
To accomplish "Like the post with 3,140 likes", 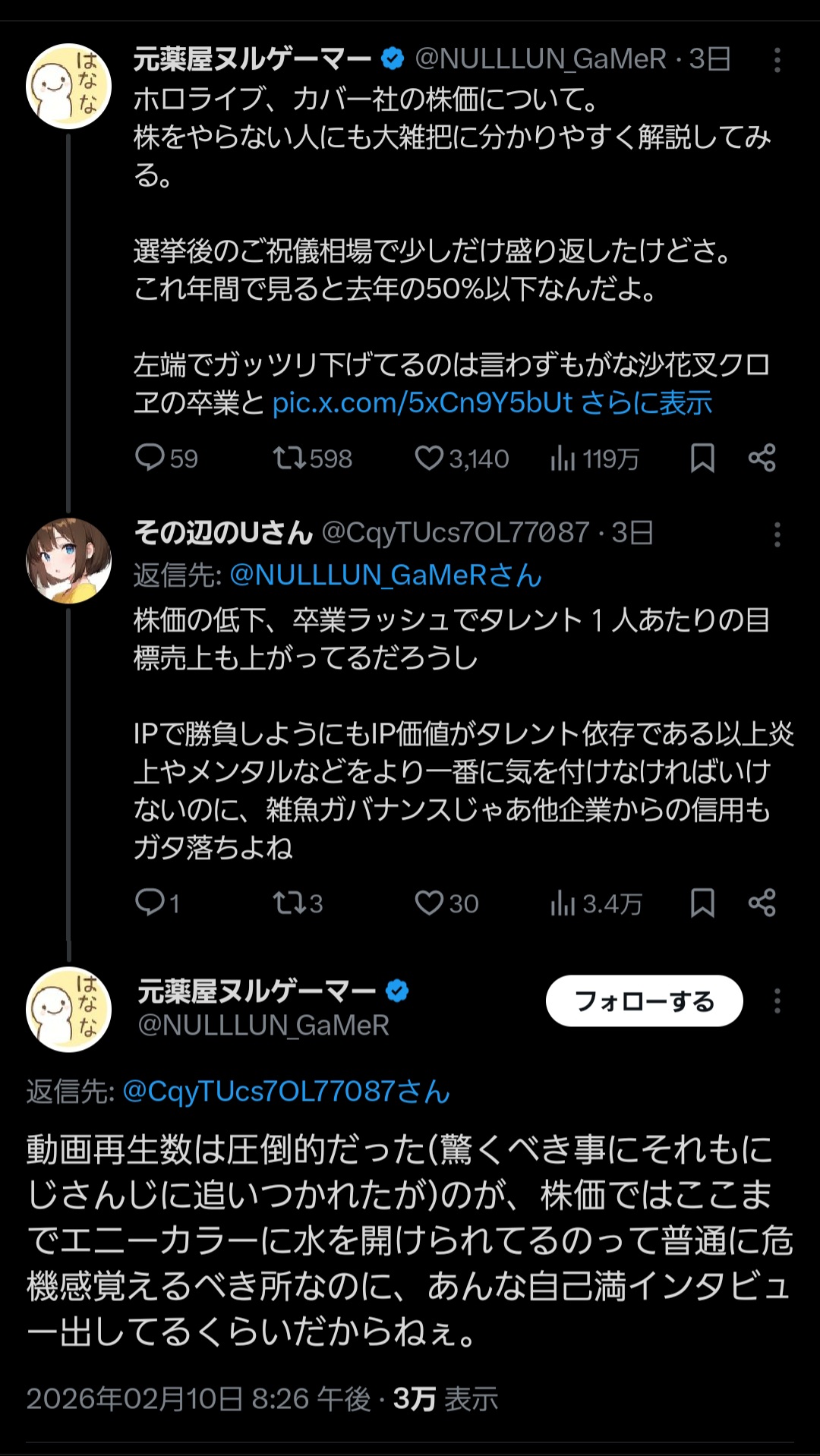I will [429, 458].
